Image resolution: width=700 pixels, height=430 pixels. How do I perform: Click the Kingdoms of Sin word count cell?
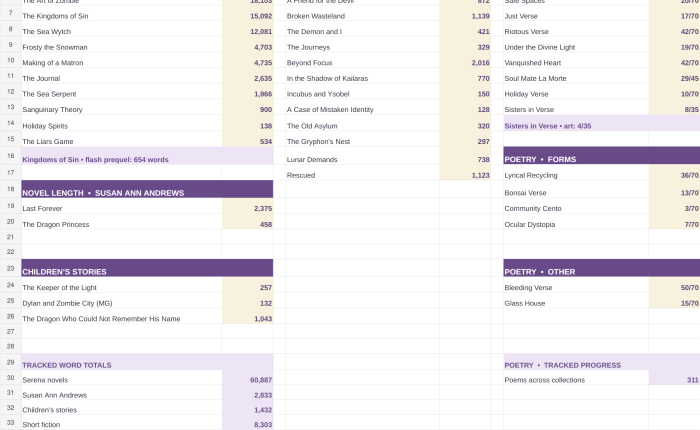[x=248, y=16]
